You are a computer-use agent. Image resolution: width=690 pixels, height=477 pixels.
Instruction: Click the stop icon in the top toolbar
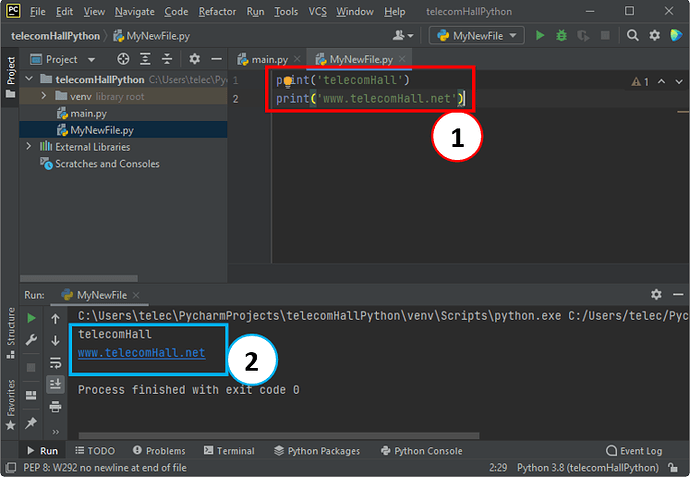click(606, 36)
